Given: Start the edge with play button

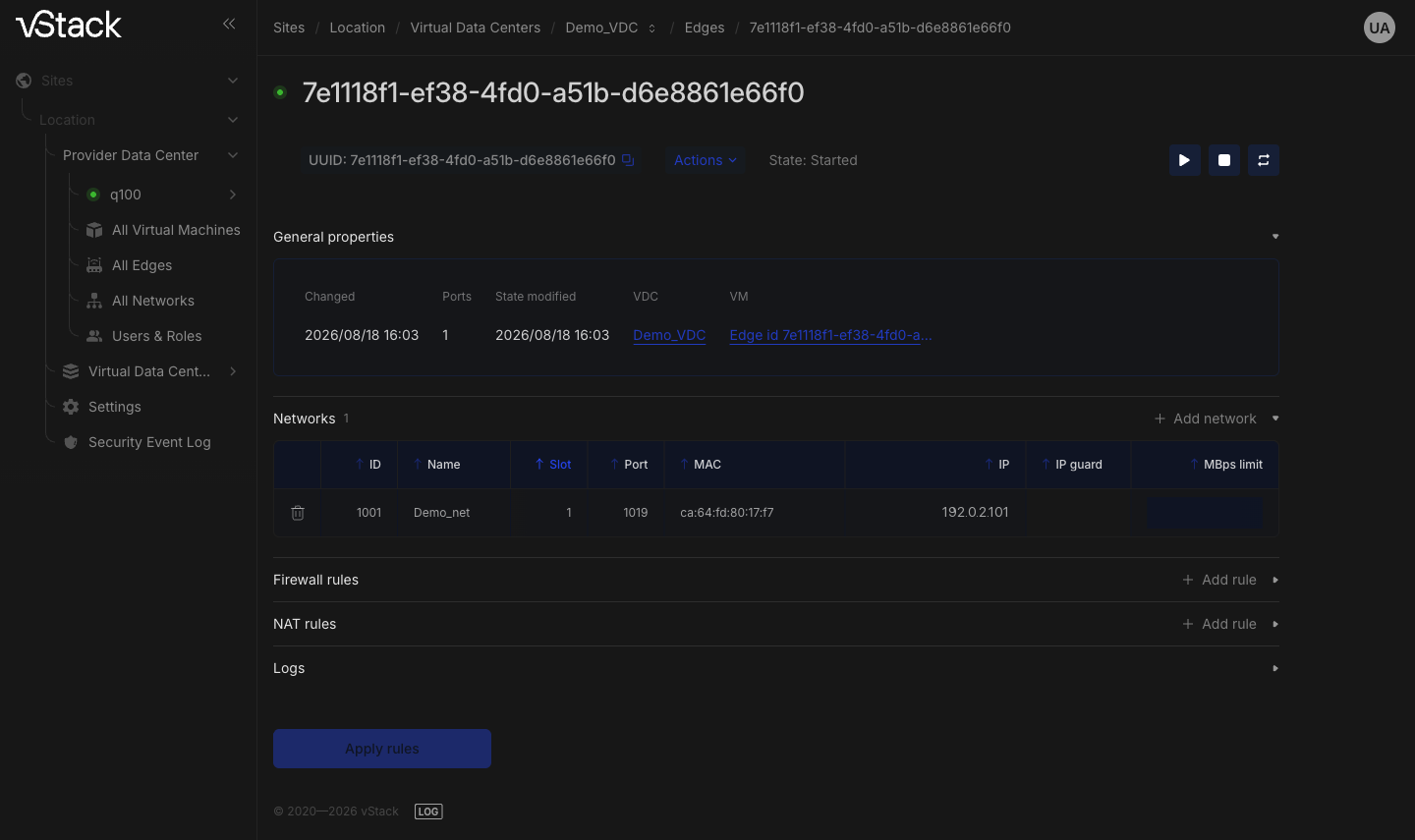Looking at the screenshot, I should coord(1185,160).
